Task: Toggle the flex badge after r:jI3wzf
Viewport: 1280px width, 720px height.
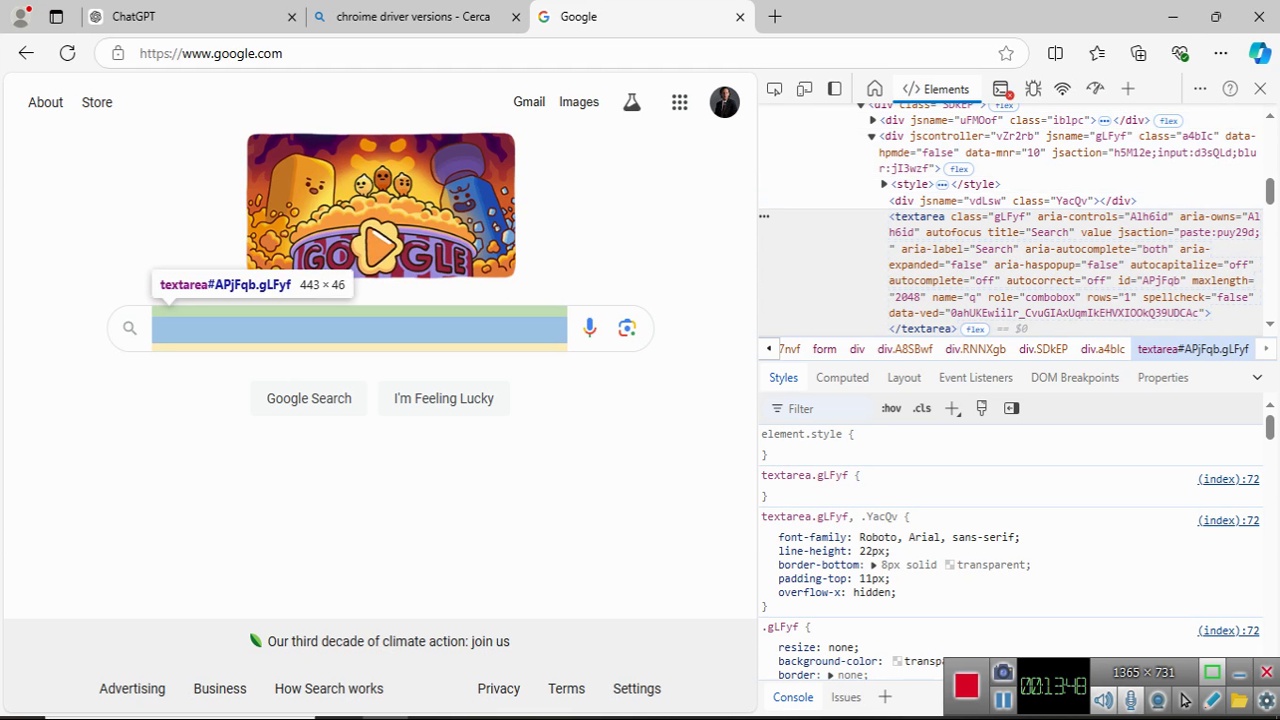Action: 959,169
